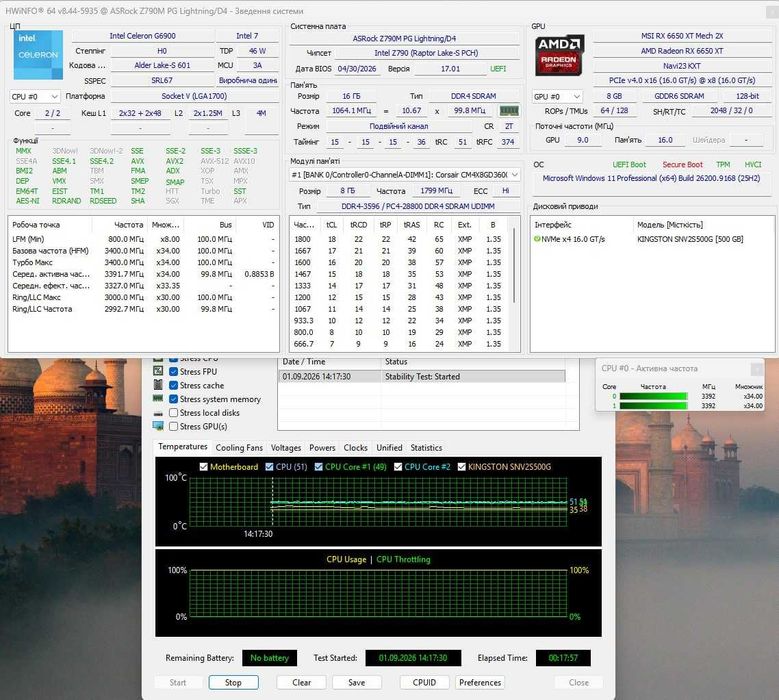Click the DDR4-3596 / PC4-28800 module type field
This screenshot has height=700, width=779.
(x=417, y=206)
